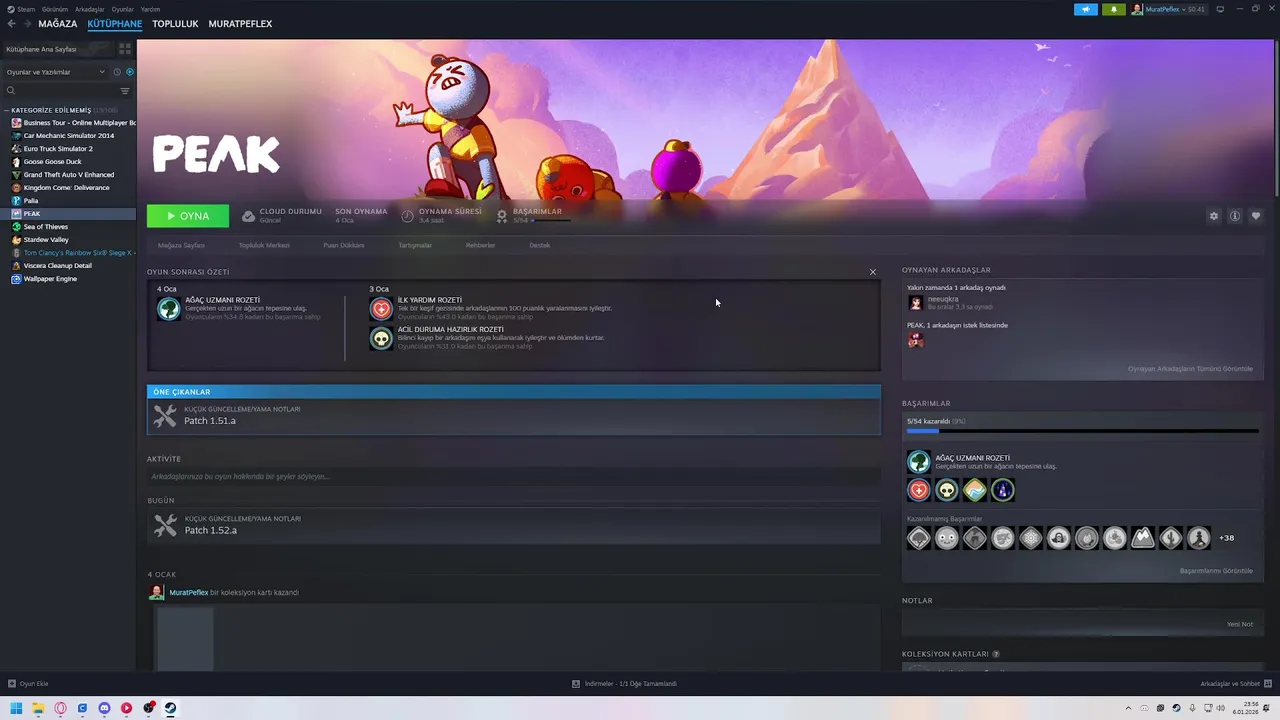Close the Oyun Sonrası Özeti panel
The height and width of the screenshot is (720, 1280).
coord(872,272)
